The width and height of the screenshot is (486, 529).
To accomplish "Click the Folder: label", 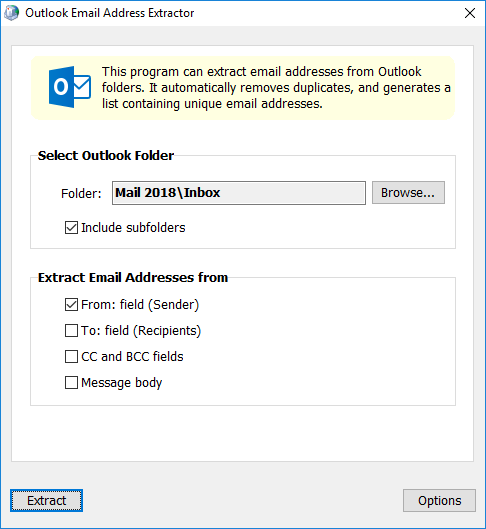I will 81,194.
